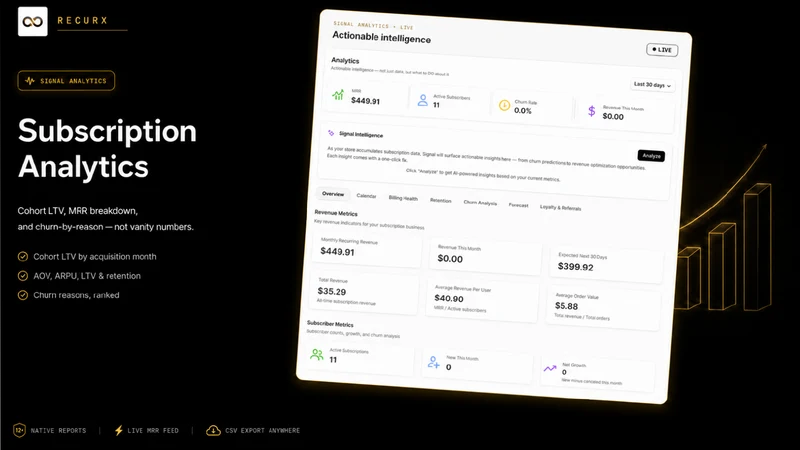This screenshot has height=450, width=800.
Task: Click the green Active Subscriptions people icon
Action: coord(317,354)
